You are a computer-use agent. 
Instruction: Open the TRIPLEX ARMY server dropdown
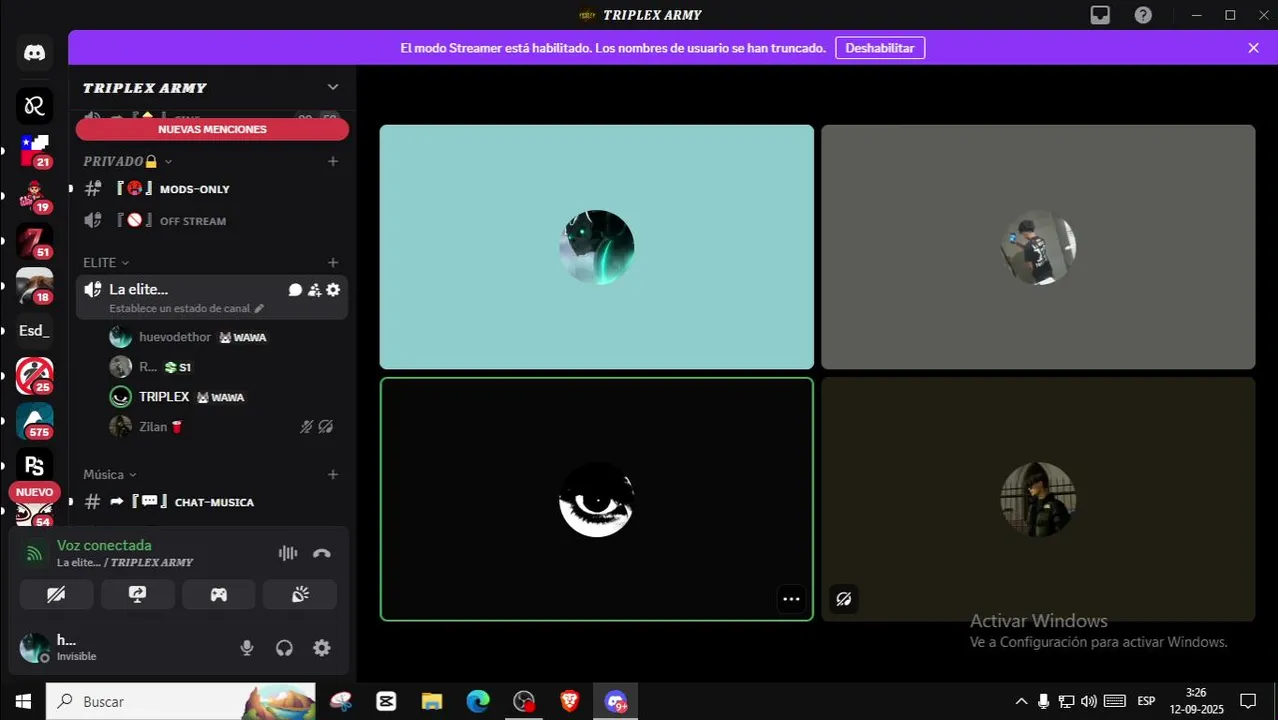pyautogui.click(x=333, y=87)
